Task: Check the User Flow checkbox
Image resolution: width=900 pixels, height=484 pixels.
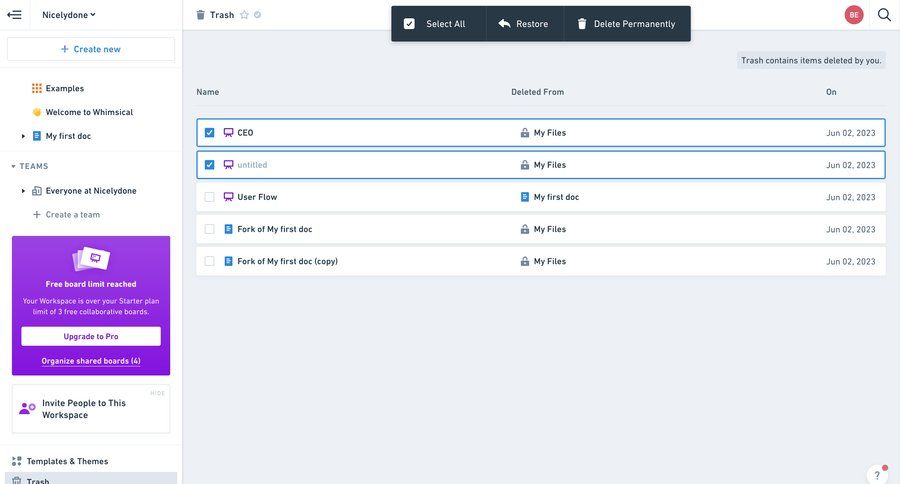Action: pyautogui.click(x=209, y=197)
